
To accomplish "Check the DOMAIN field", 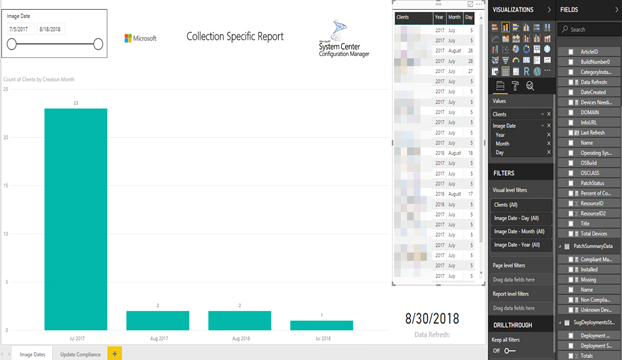I will pyautogui.click(x=571, y=112).
